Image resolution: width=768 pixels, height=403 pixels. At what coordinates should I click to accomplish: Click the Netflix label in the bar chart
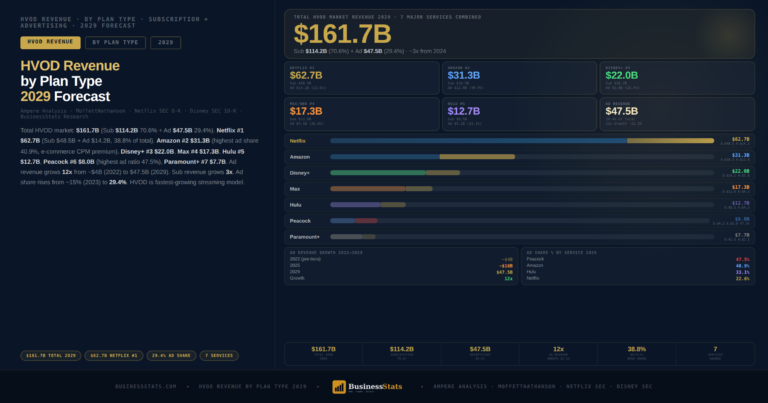(297, 141)
